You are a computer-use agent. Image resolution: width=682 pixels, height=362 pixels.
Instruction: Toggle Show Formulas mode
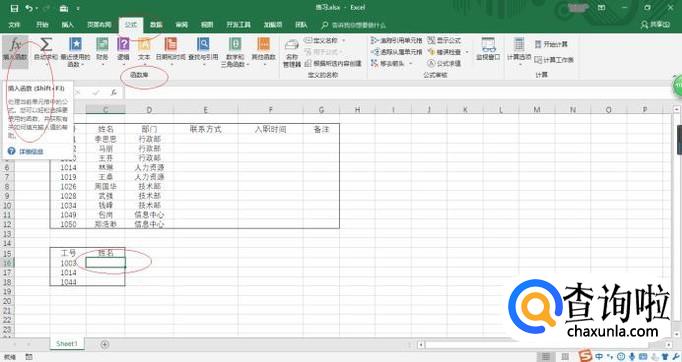click(x=444, y=40)
